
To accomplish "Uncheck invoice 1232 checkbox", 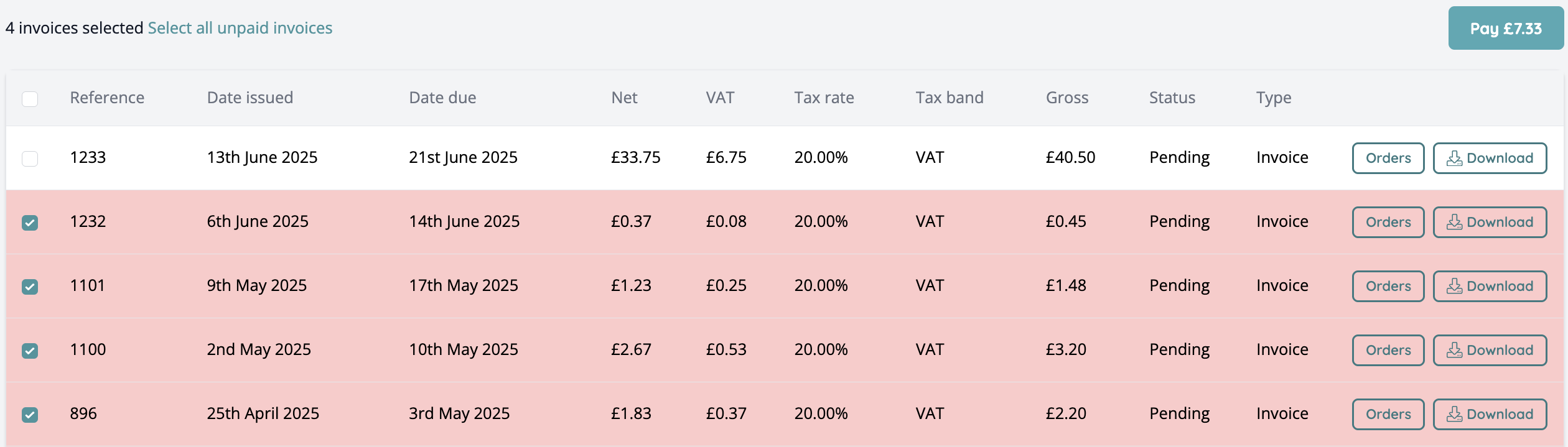I will coord(30,223).
